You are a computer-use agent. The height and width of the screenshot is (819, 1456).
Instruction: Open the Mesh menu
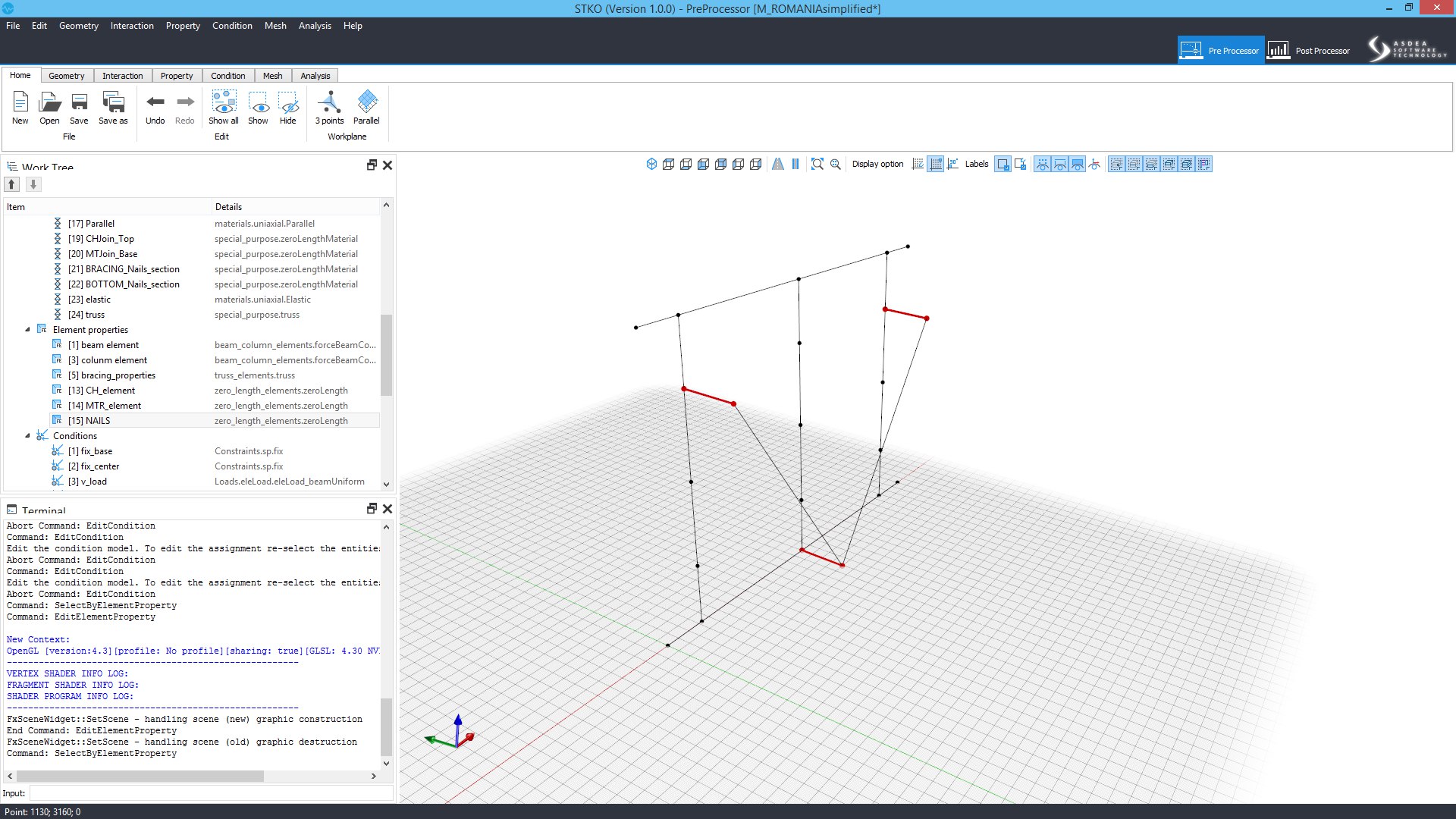pyautogui.click(x=275, y=26)
